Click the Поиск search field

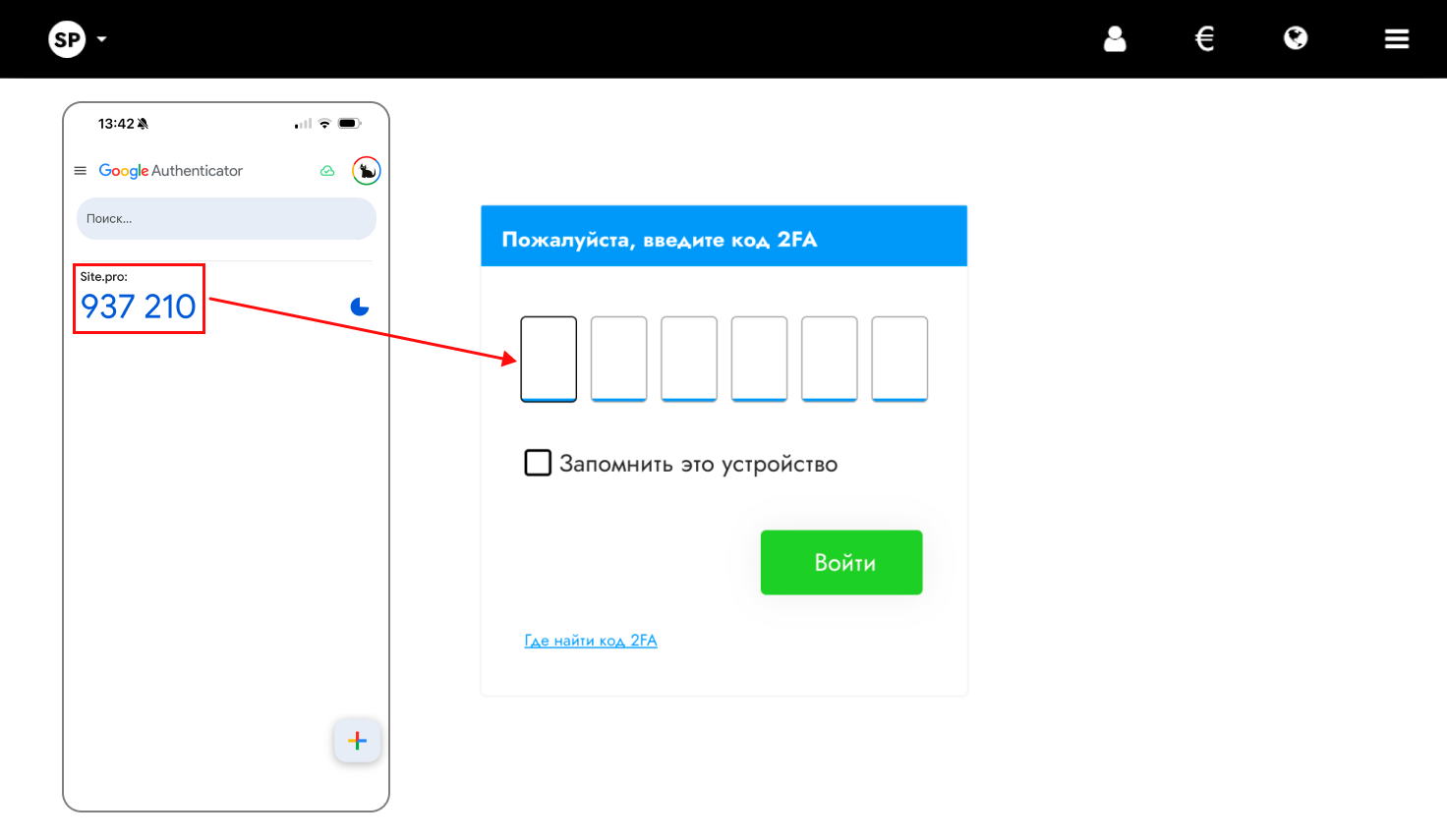[226, 218]
